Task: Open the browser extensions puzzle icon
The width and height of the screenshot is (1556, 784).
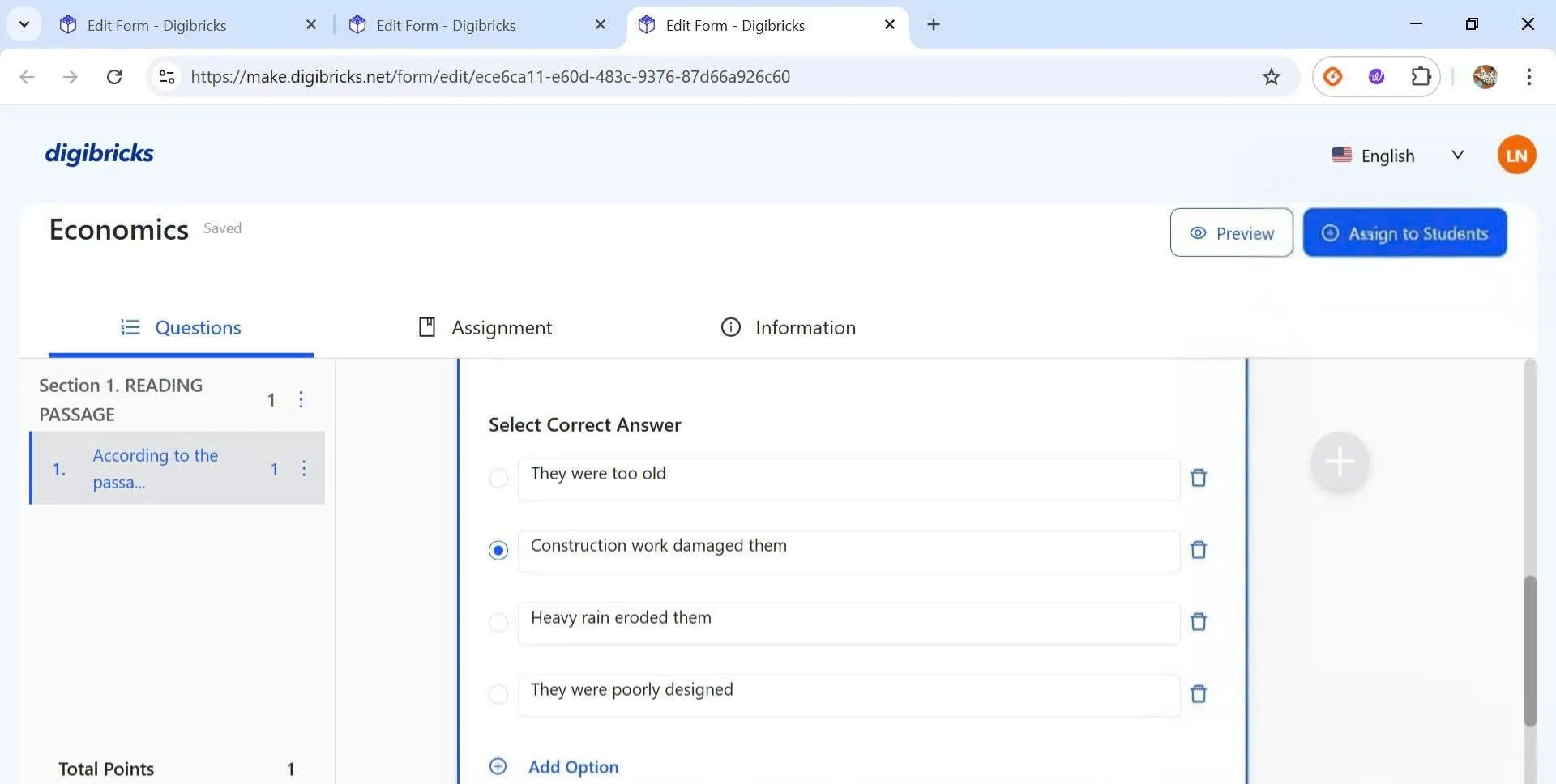Action: 1421,77
